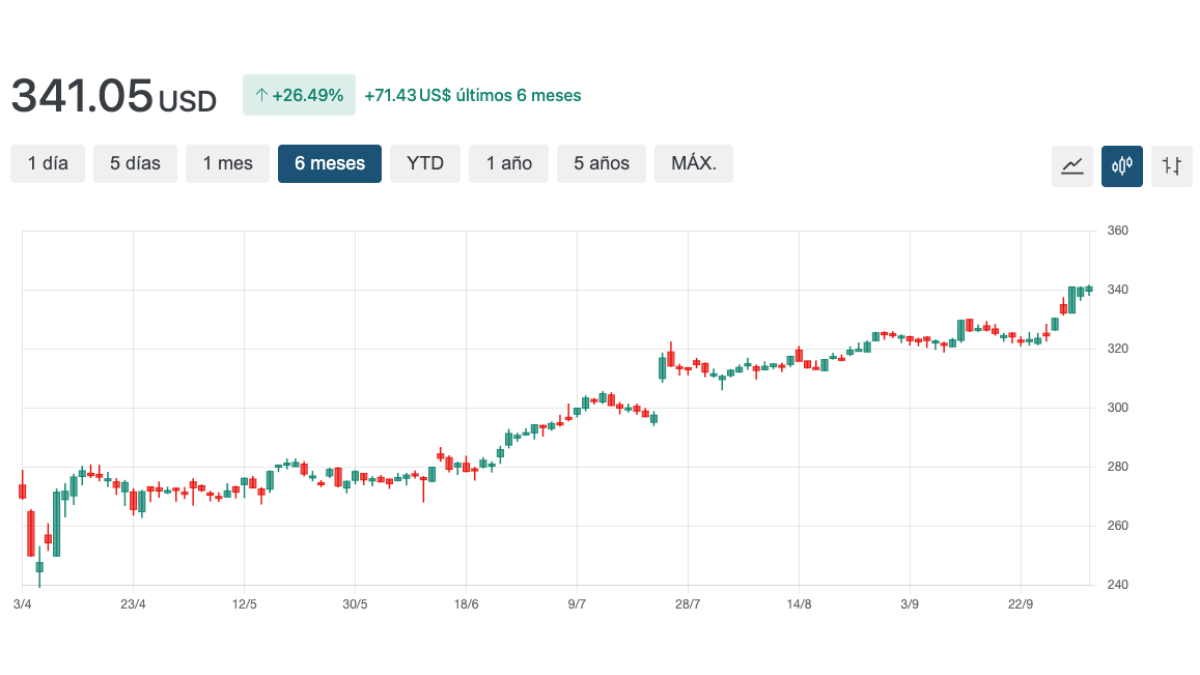The height and width of the screenshot is (675, 1200).
Task: Click the 360 label on the price axis
Action: (1118, 231)
